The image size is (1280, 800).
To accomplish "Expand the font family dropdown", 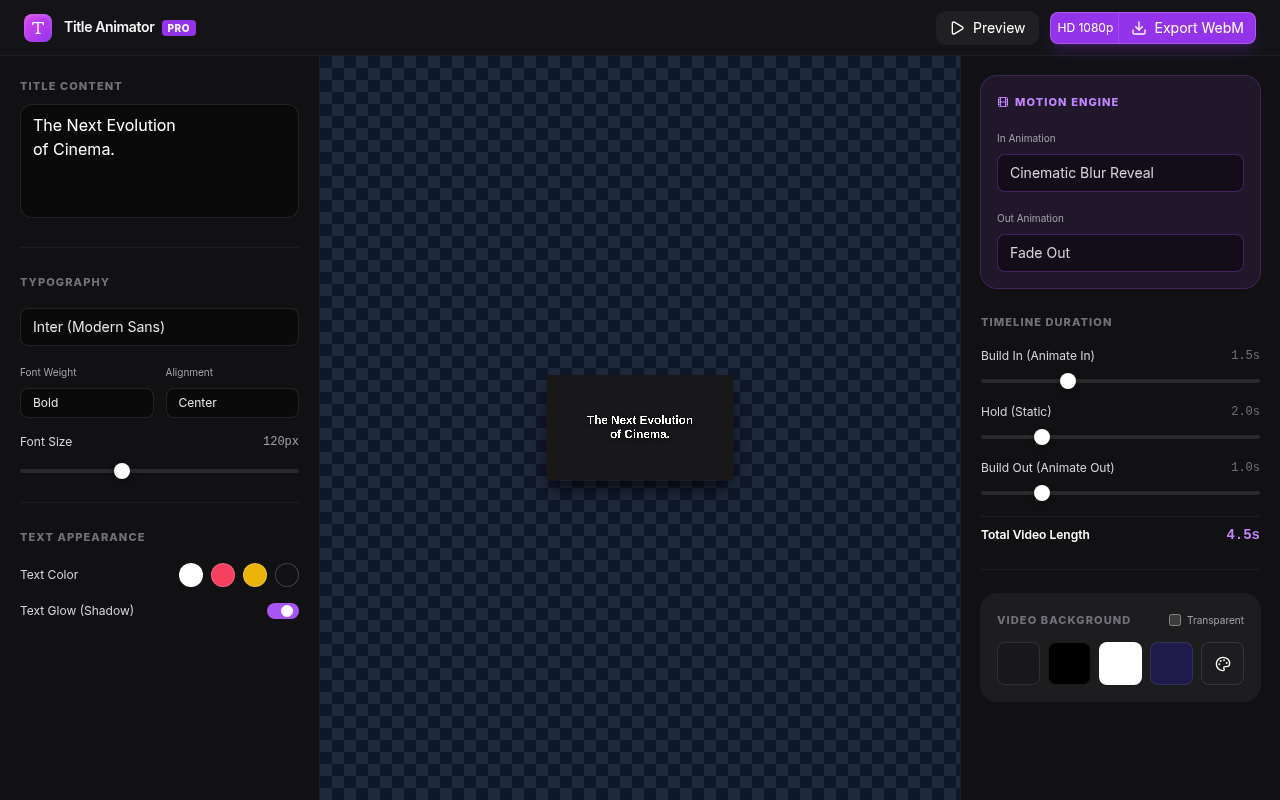I will tap(159, 327).
